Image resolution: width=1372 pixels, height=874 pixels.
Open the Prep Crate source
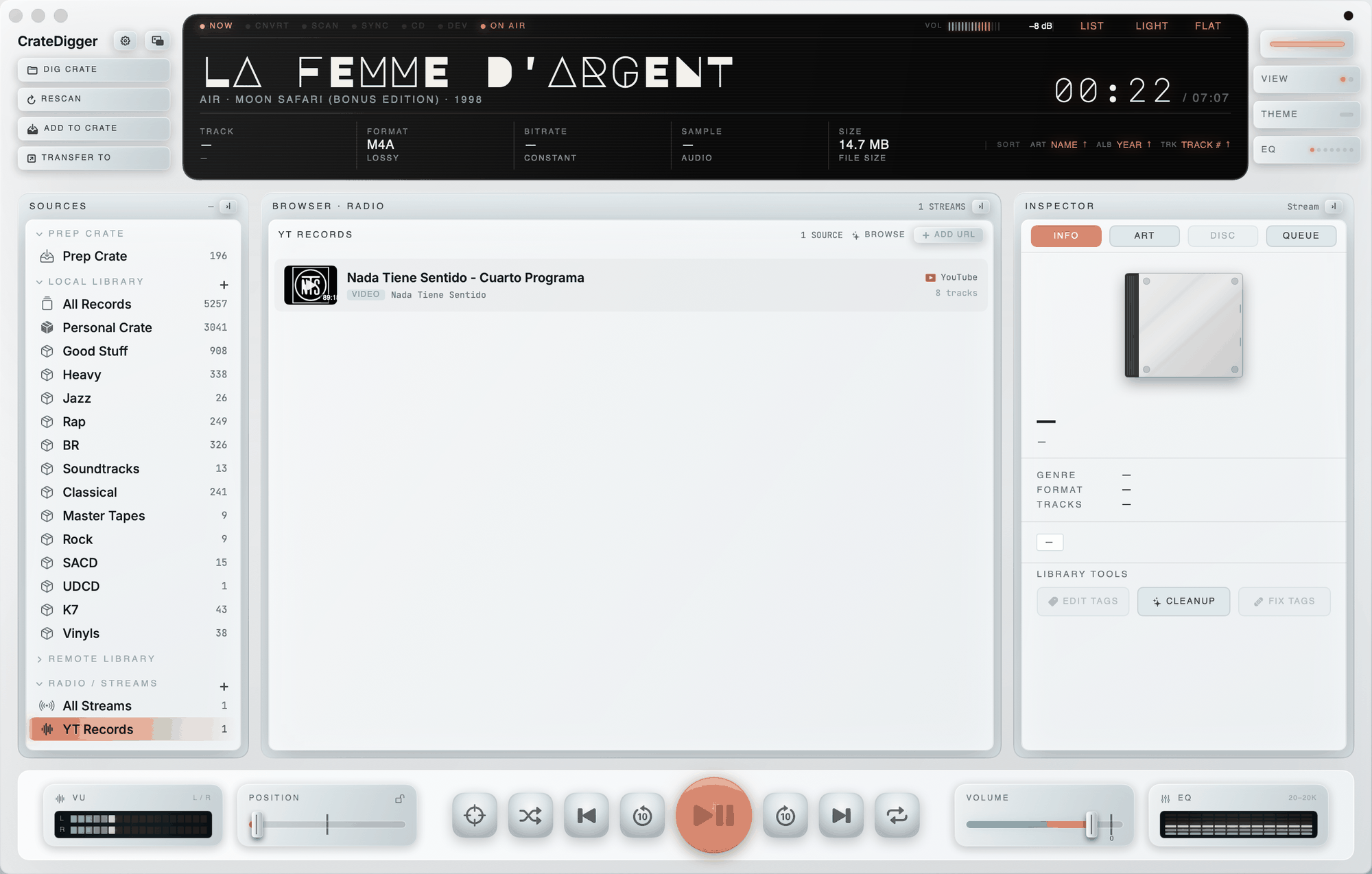(133, 256)
